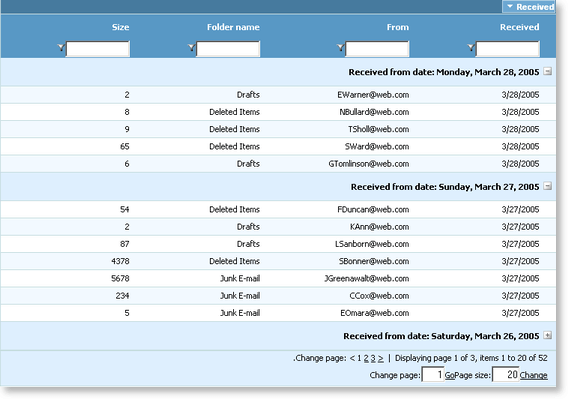Image resolution: width=568 pixels, height=399 pixels.
Task: Click the size value 234
Action: click(x=122, y=296)
